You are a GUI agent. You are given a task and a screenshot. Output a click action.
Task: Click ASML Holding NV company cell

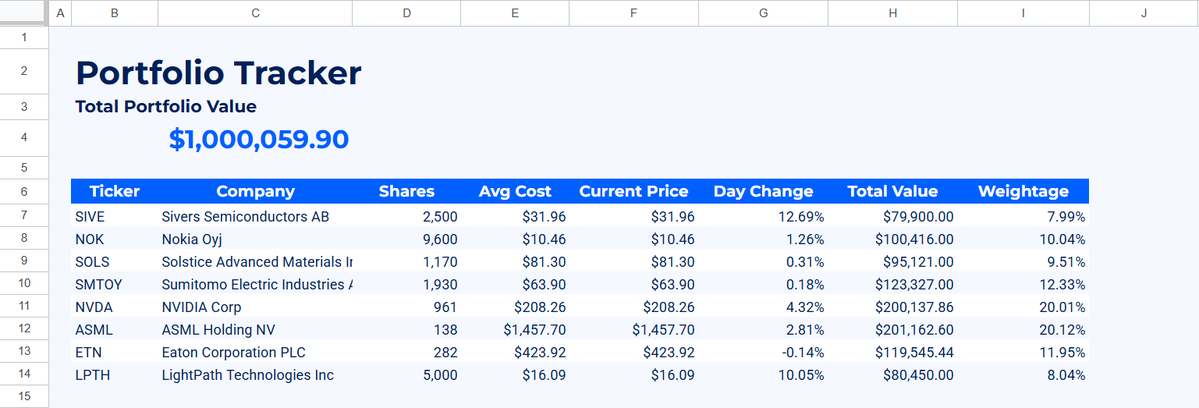pos(255,330)
